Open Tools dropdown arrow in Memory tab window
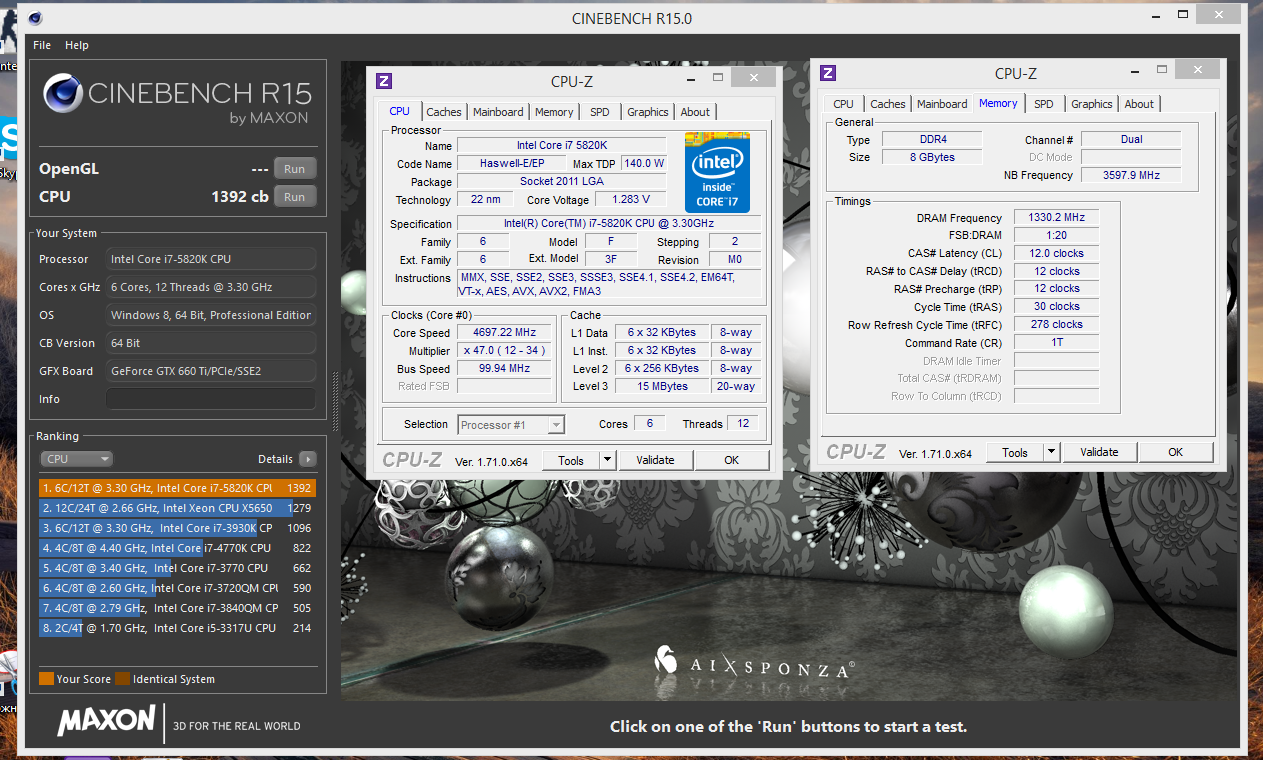Viewport: 1263px width, 760px height. point(1051,452)
